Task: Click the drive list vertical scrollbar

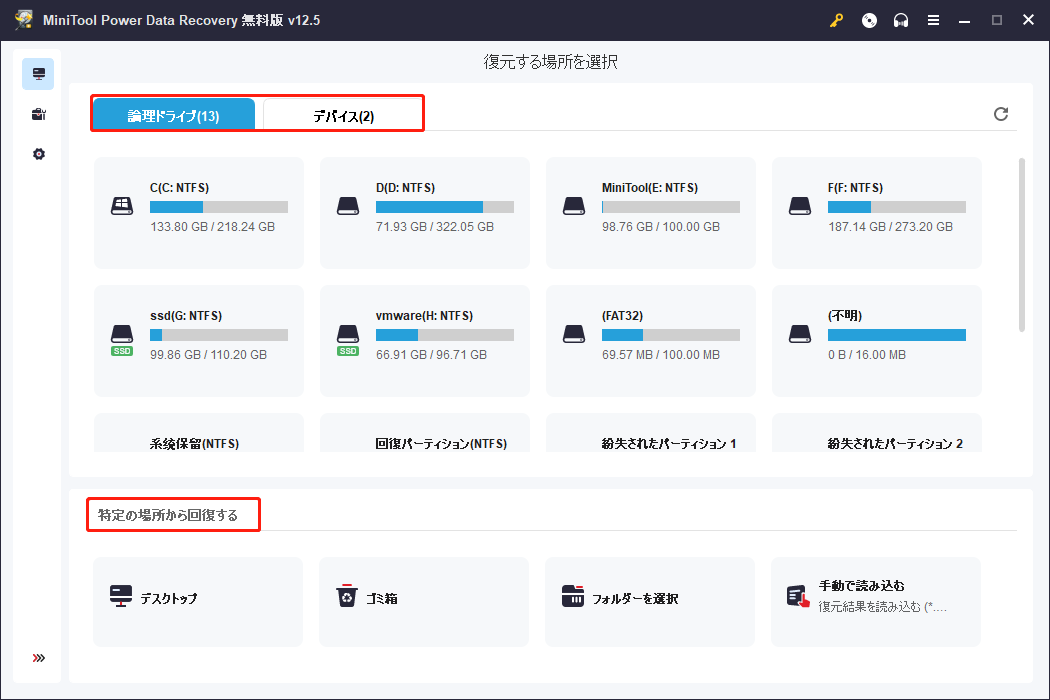Action: 1021,244
